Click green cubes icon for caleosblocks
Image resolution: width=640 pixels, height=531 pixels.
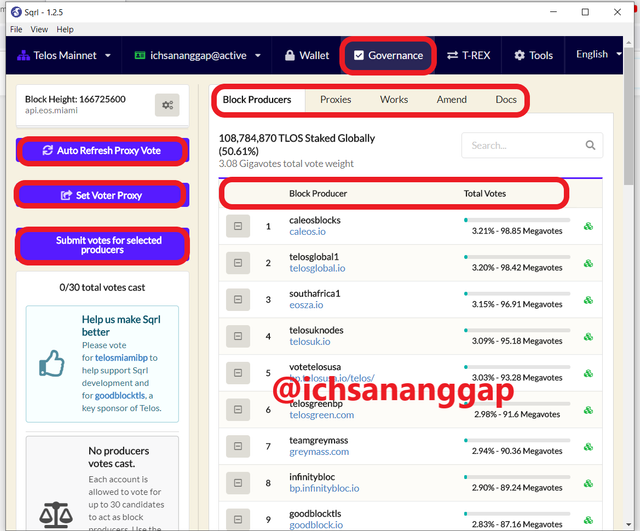coord(588,226)
